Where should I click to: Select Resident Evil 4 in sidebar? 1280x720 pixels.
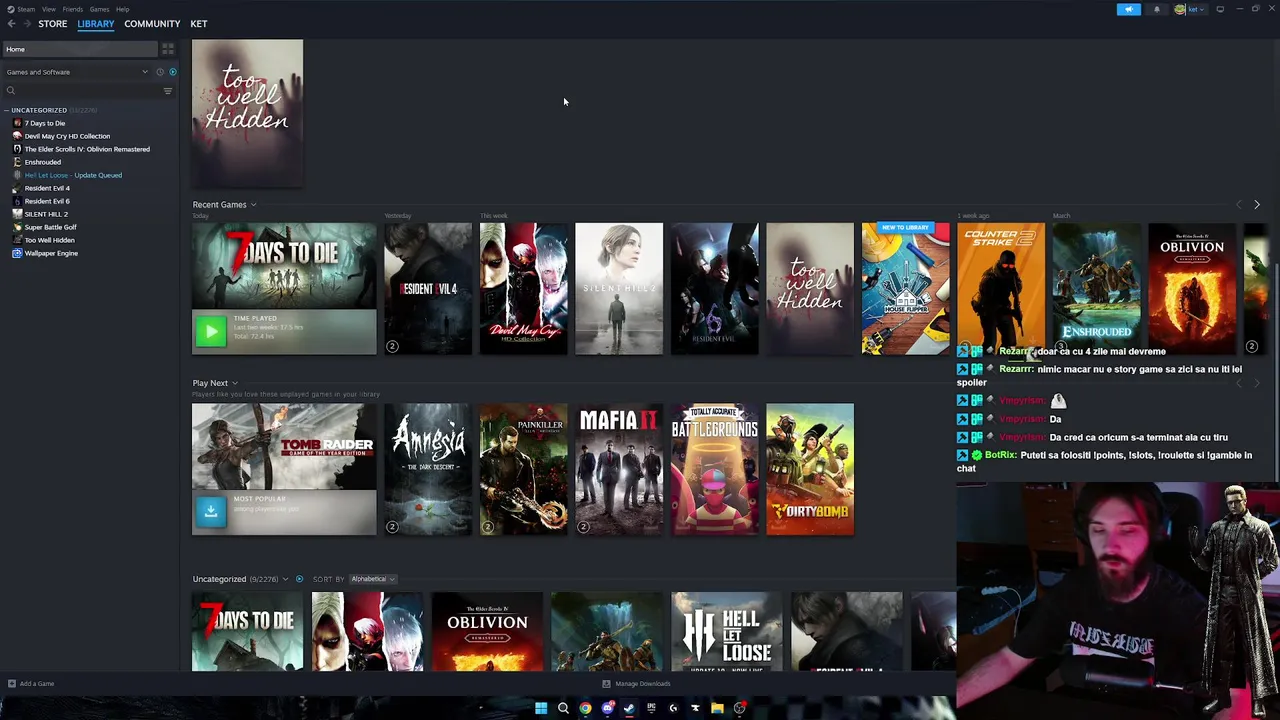(47, 188)
